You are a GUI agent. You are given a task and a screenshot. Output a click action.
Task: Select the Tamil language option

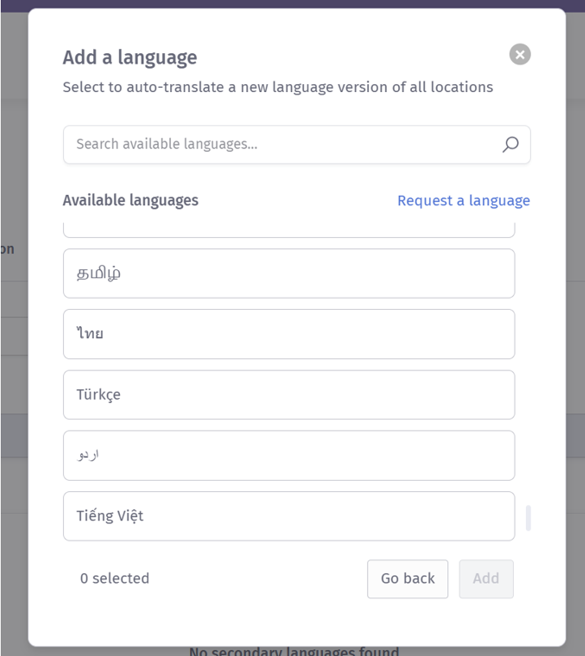(289, 274)
